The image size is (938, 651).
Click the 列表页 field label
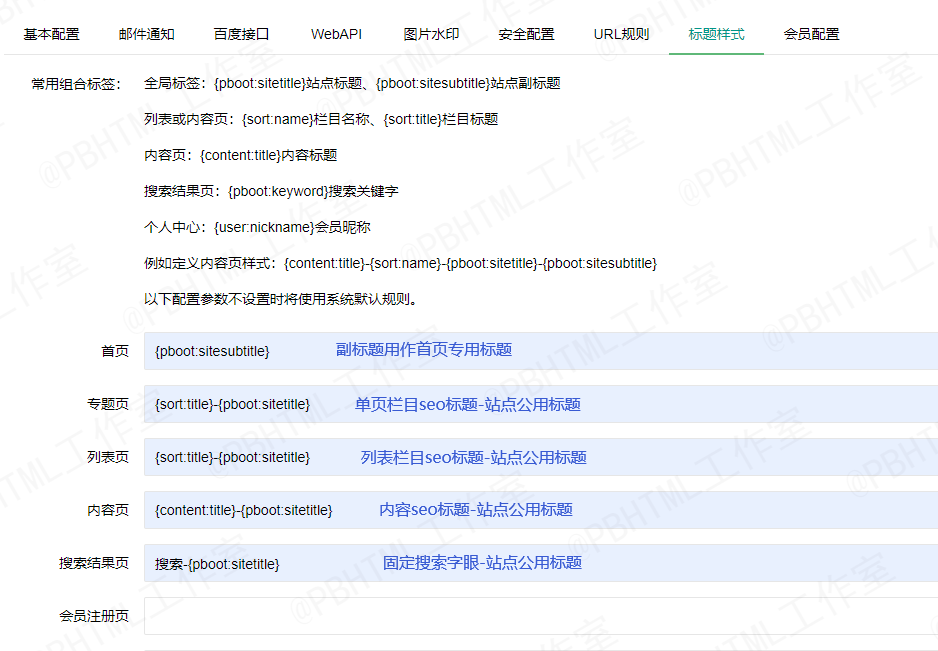pos(108,457)
